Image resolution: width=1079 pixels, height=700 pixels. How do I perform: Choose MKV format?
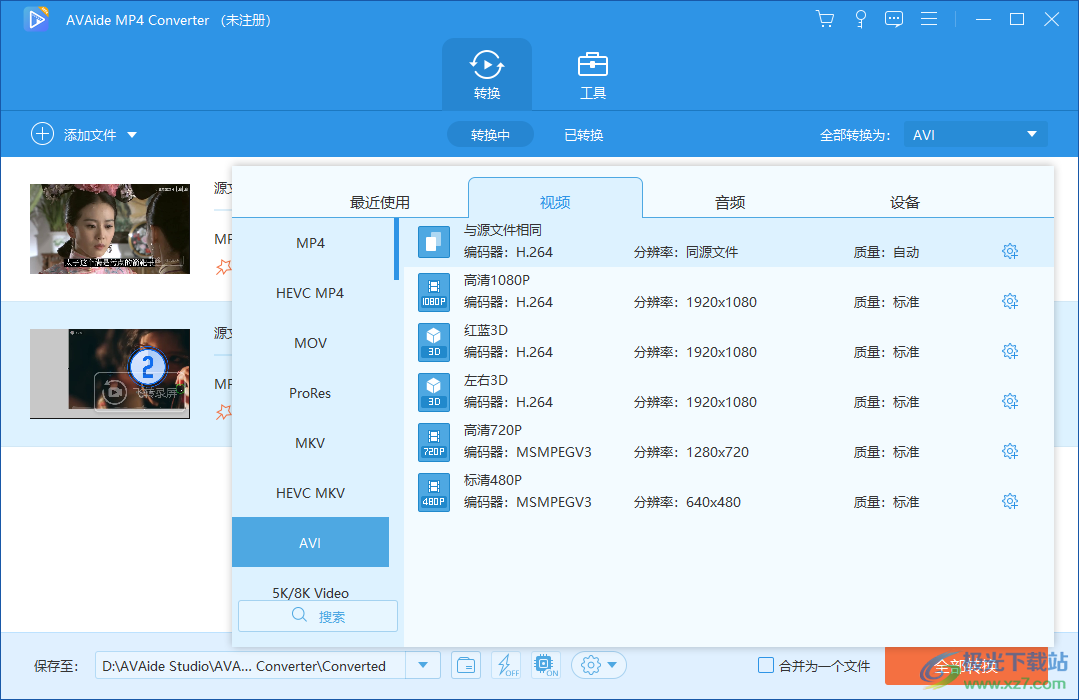click(310, 443)
